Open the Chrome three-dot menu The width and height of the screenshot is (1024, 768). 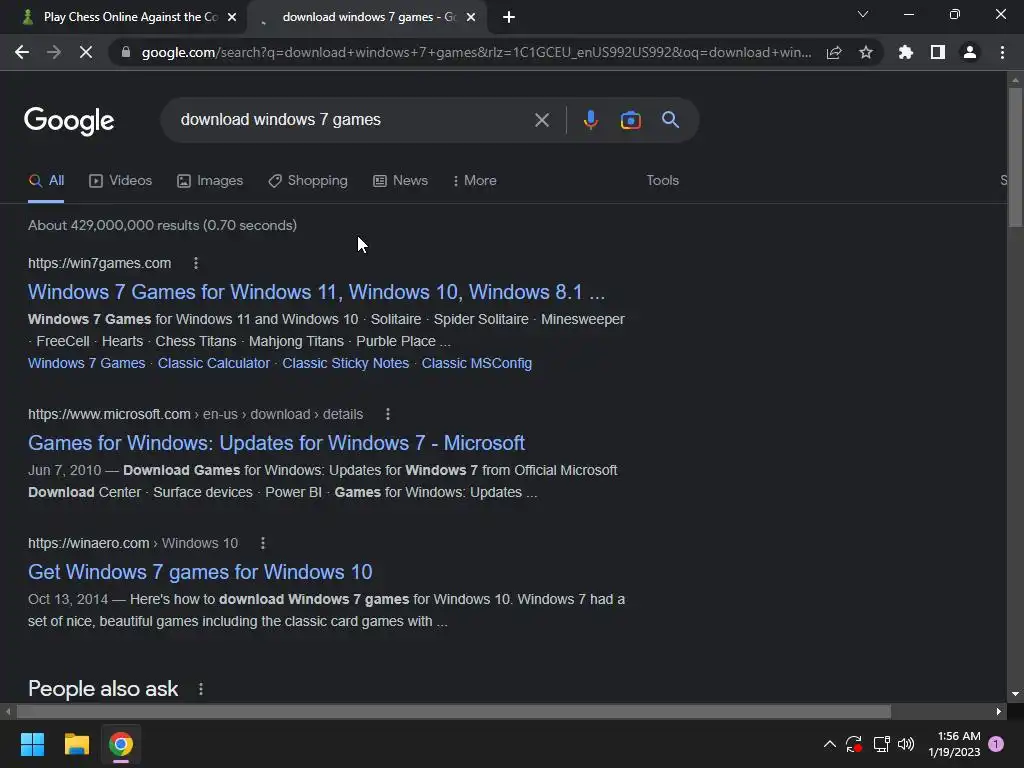pyautogui.click(x=1002, y=52)
